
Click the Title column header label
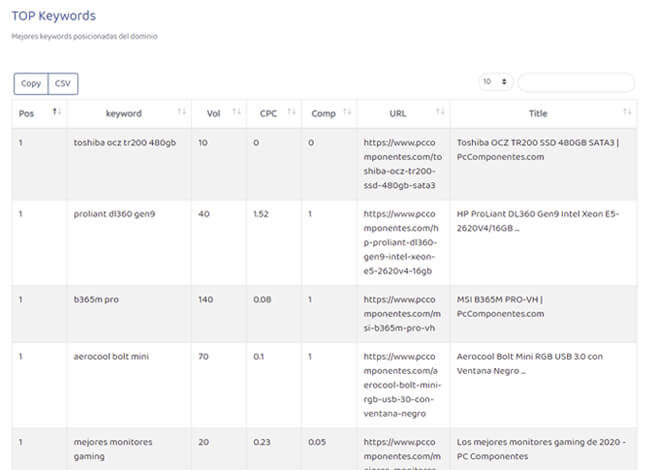tap(538, 114)
